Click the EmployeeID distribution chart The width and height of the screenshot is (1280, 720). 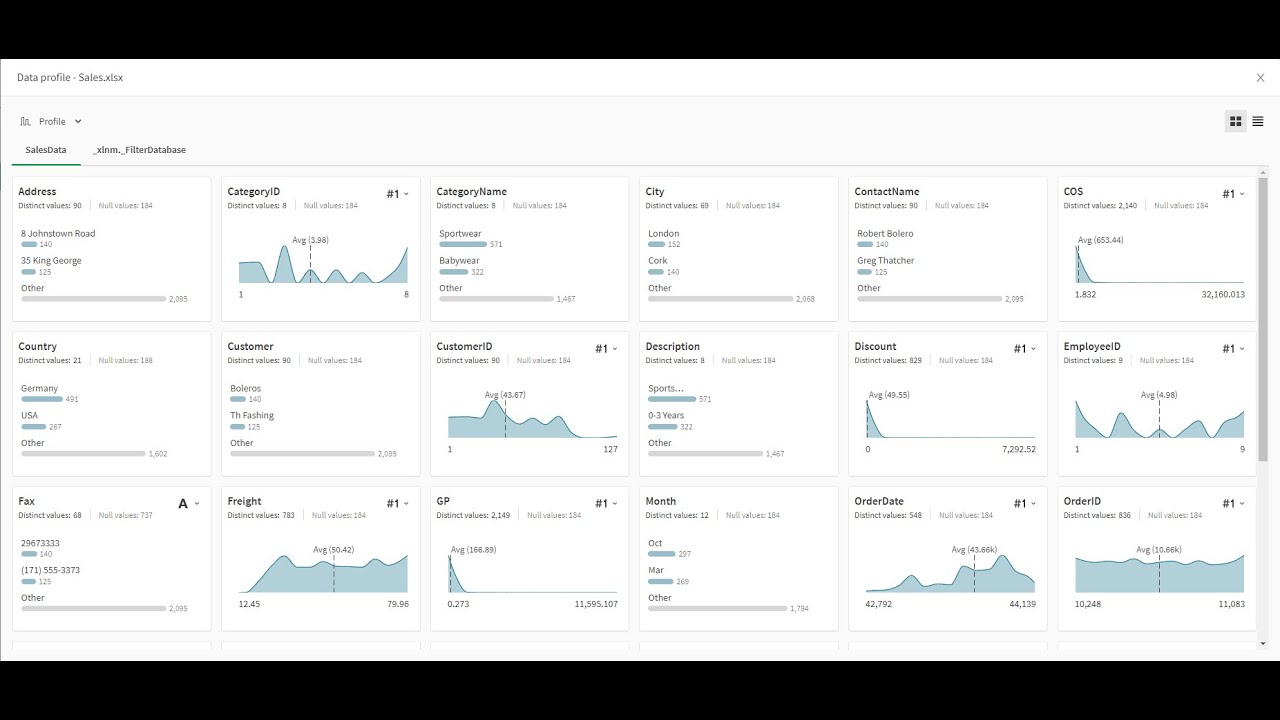1160,418
